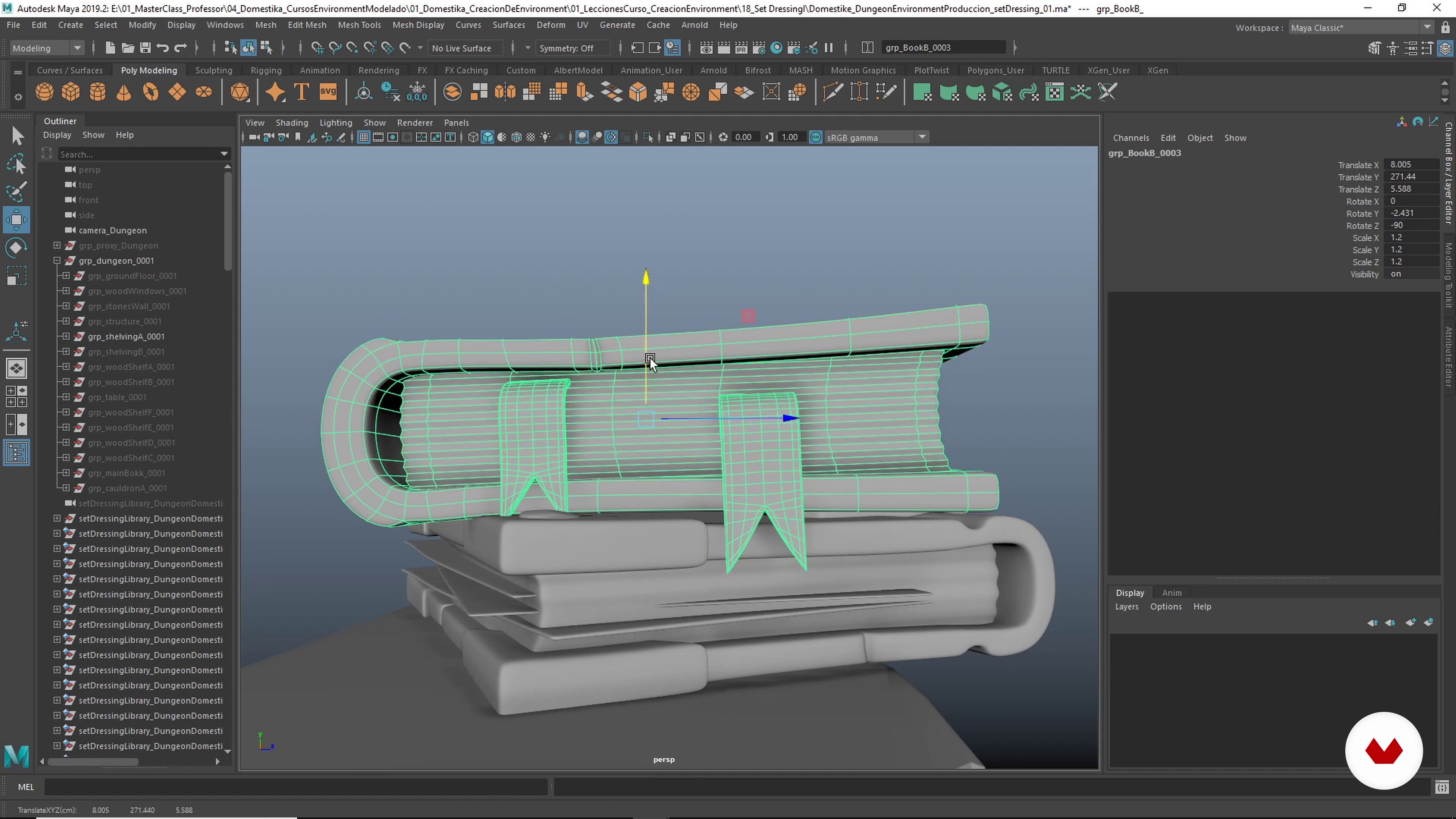Create a polygon cylinder from shelf
Viewport: 1456px width, 819px height.
(x=98, y=91)
